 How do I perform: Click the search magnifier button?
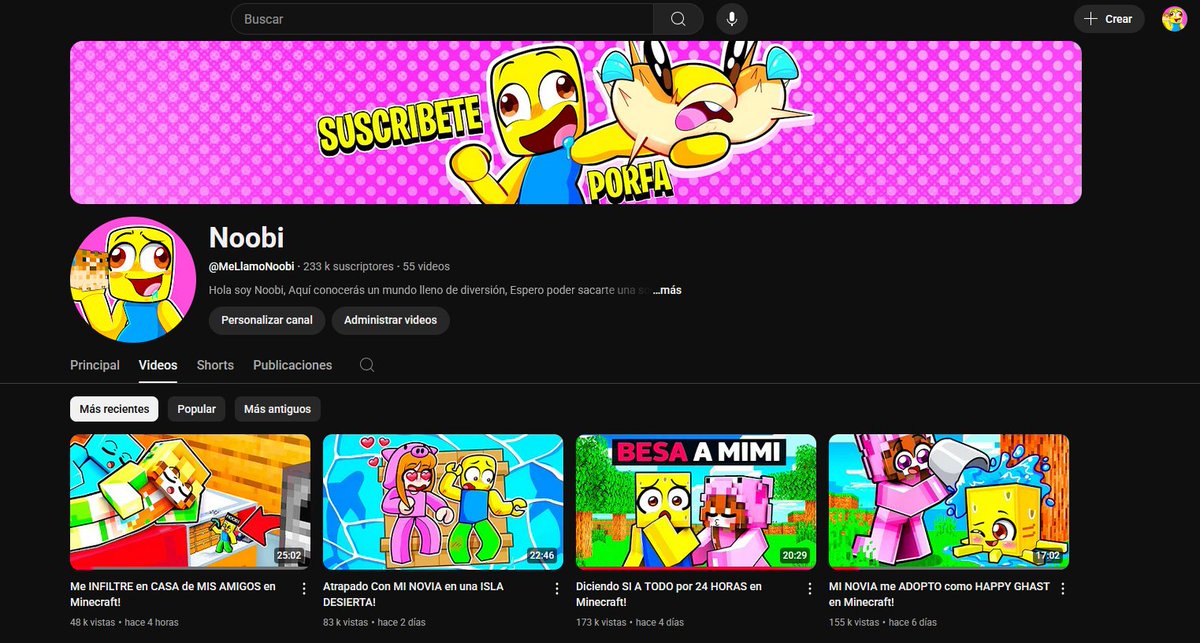pyautogui.click(x=678, y=19)
